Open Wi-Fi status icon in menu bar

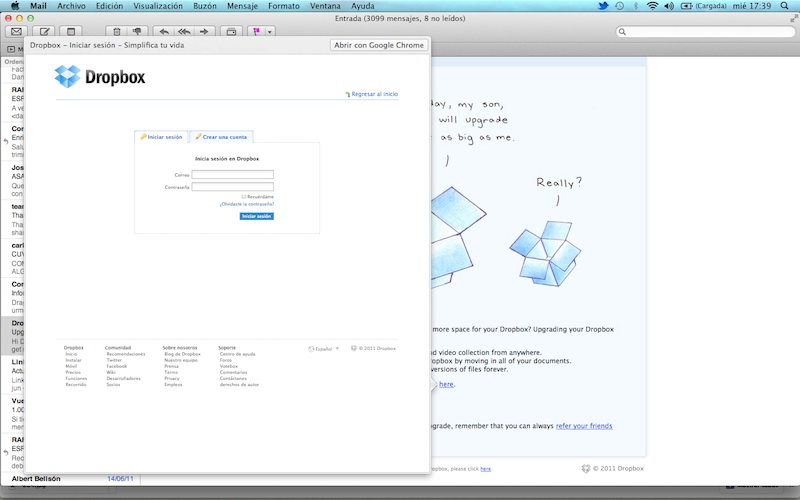653,6
